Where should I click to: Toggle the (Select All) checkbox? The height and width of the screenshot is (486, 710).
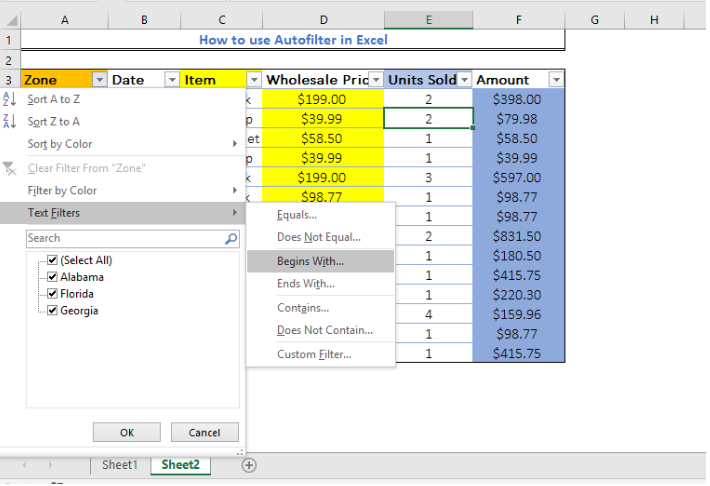(x=53, y=260)
